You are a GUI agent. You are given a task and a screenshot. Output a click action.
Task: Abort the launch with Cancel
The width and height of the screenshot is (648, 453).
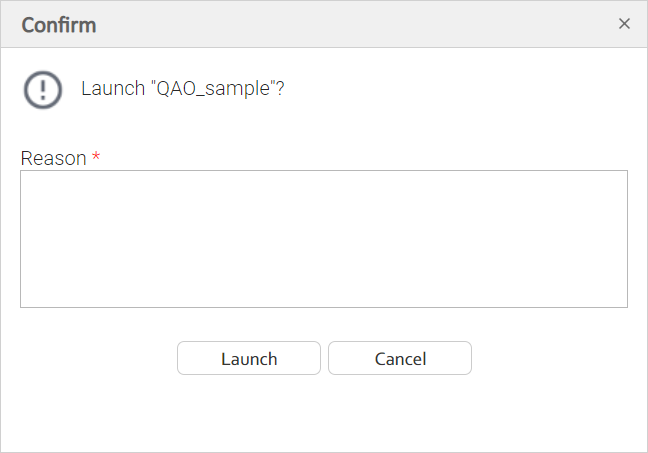coord(400,359)
